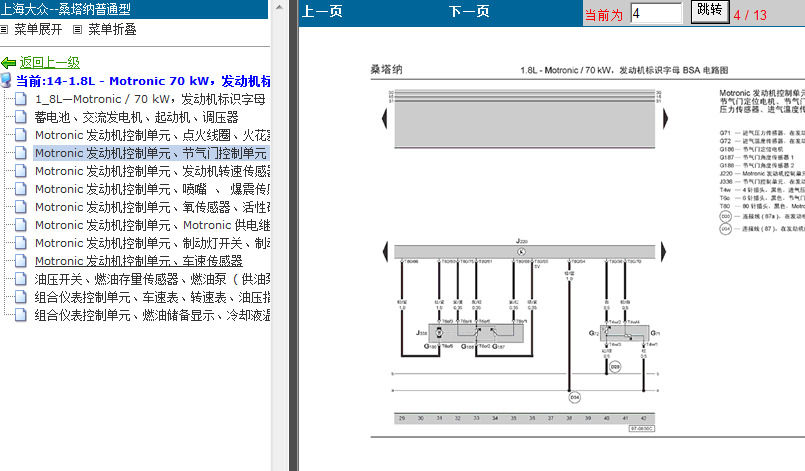Click the D34 connection node in diagram
The image size is (805, 471).
(x=574, y=397)
